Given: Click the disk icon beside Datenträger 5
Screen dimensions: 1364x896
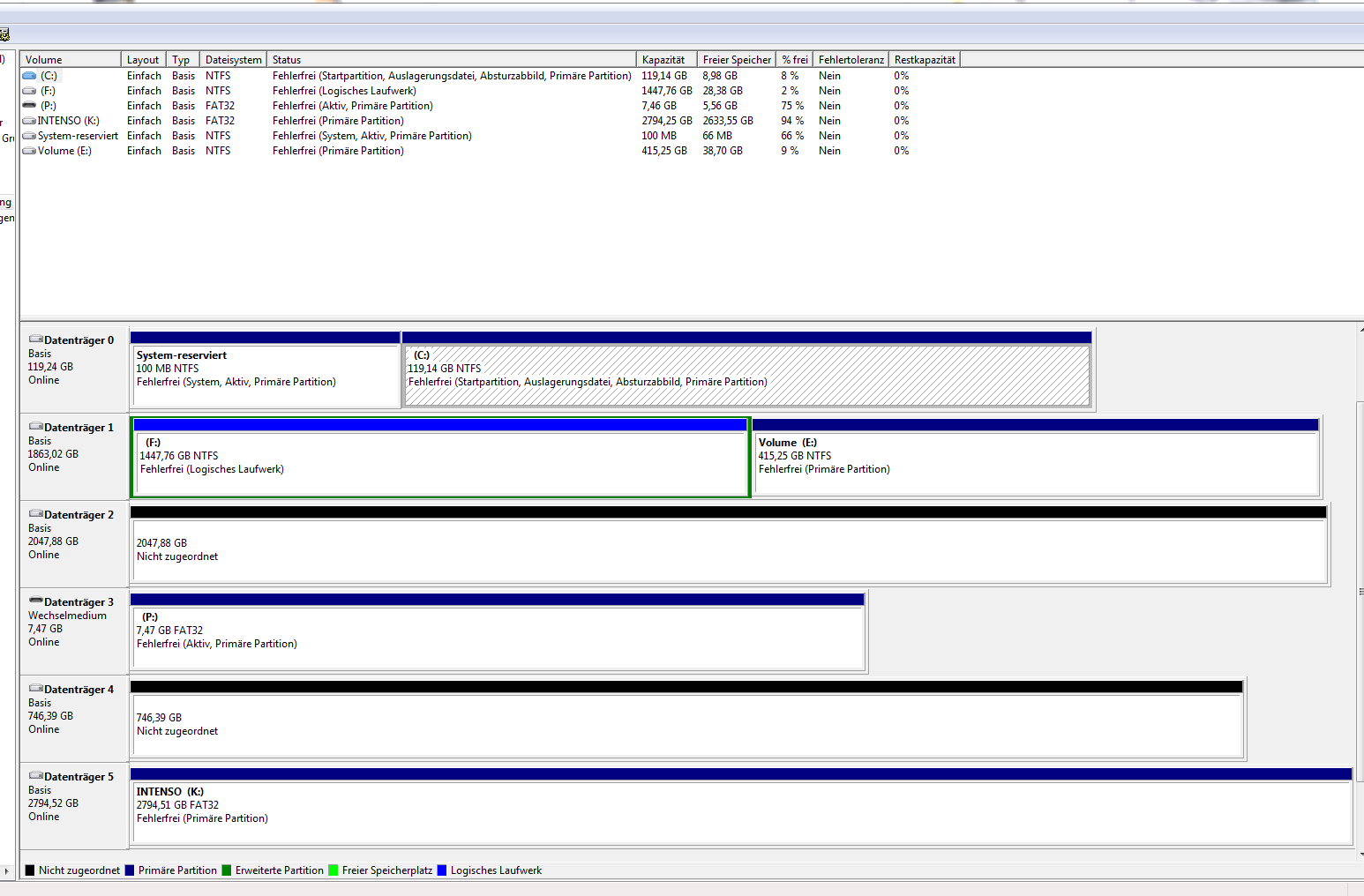Looking at the screenshot, I should (x=36, y=776).
